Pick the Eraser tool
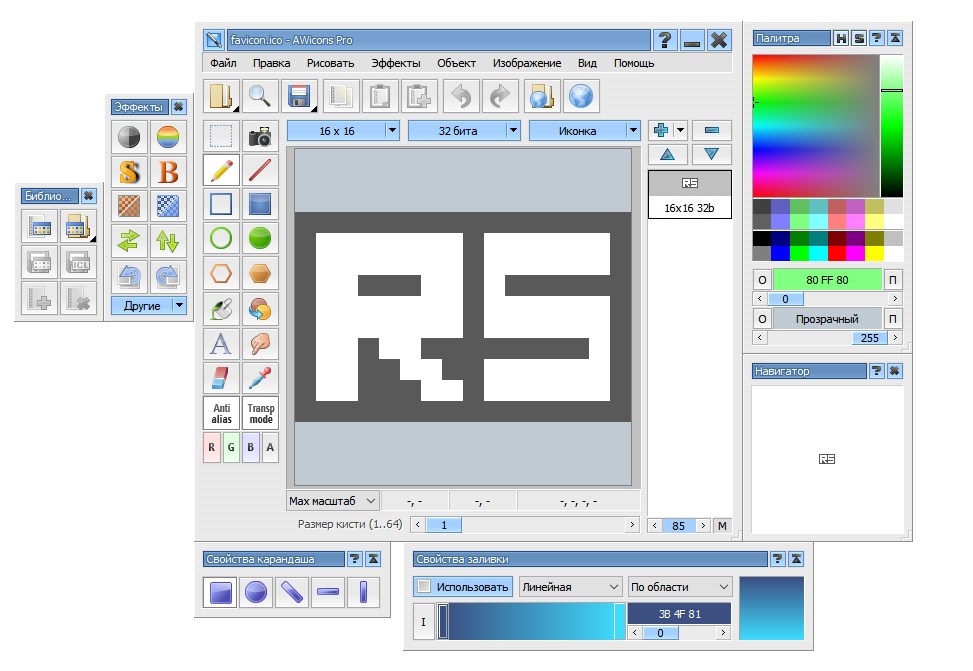Screen dimensions: 973x671 tap(220, 379)
